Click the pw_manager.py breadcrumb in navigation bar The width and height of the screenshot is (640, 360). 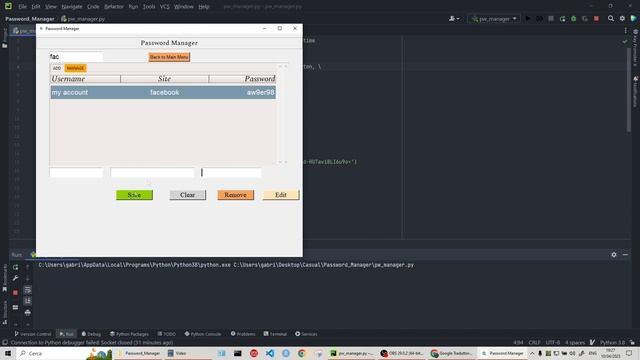pos(83,19)
